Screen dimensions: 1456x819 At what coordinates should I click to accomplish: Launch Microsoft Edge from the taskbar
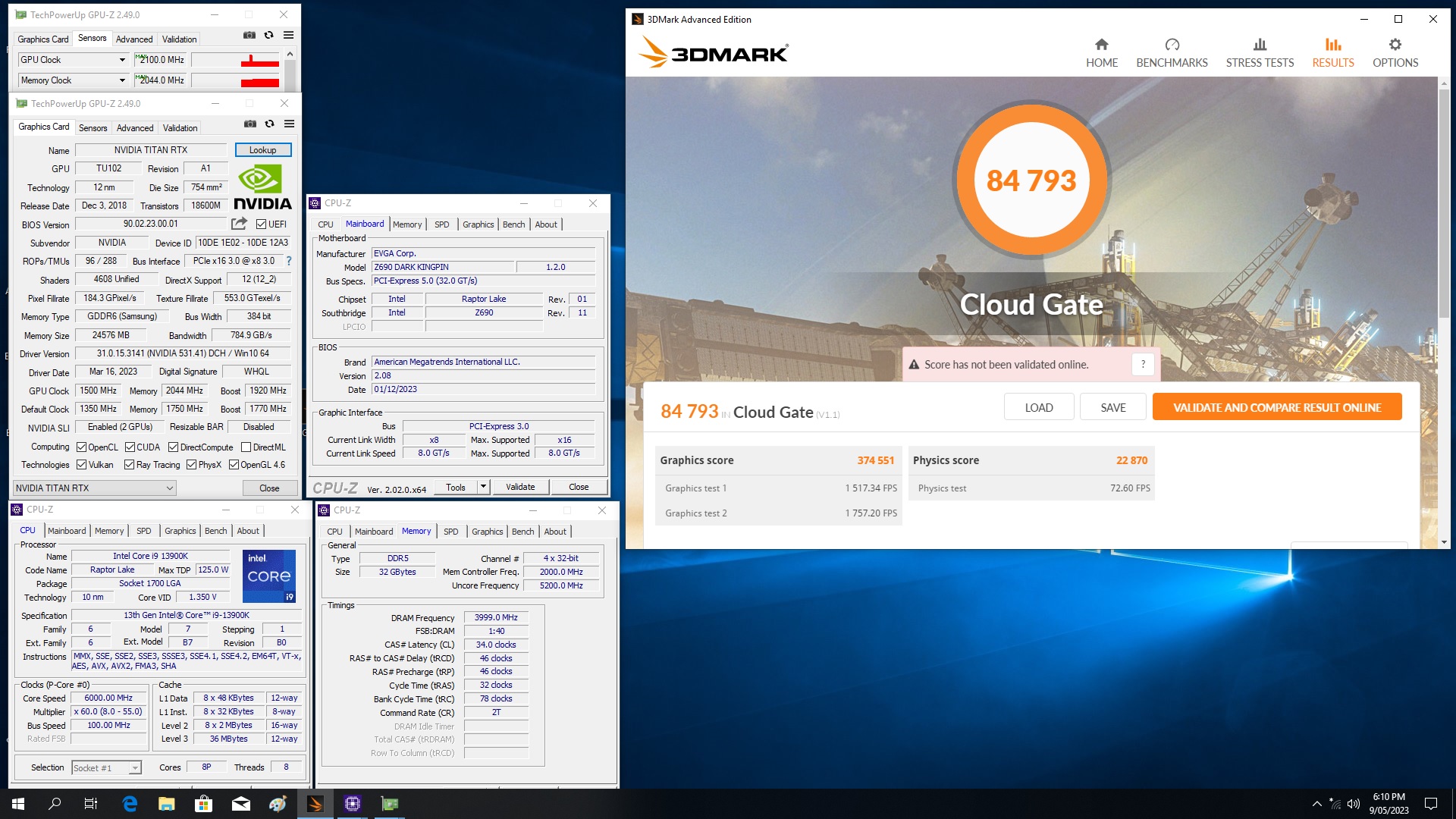coord(130,804)
